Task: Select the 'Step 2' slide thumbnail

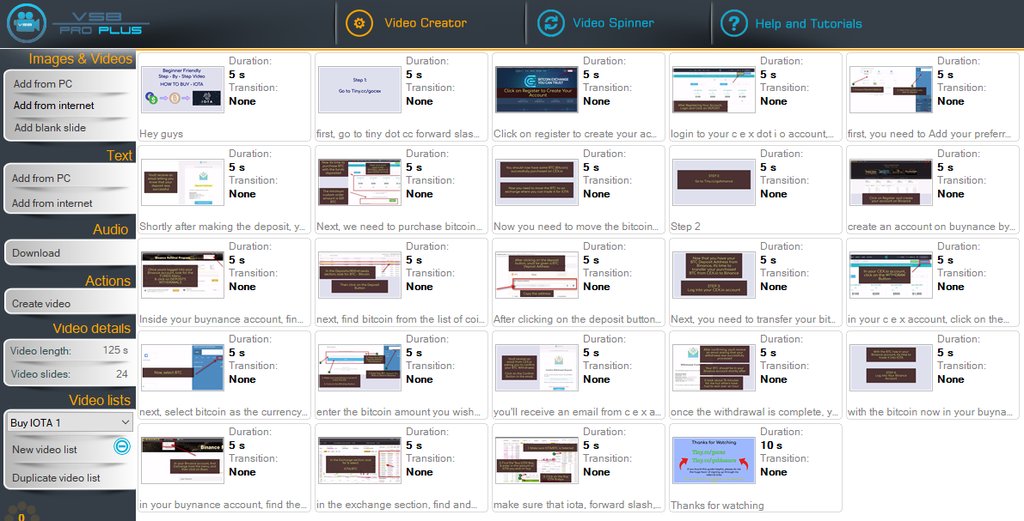Action: pyautogui.click(x=714, y=182)
